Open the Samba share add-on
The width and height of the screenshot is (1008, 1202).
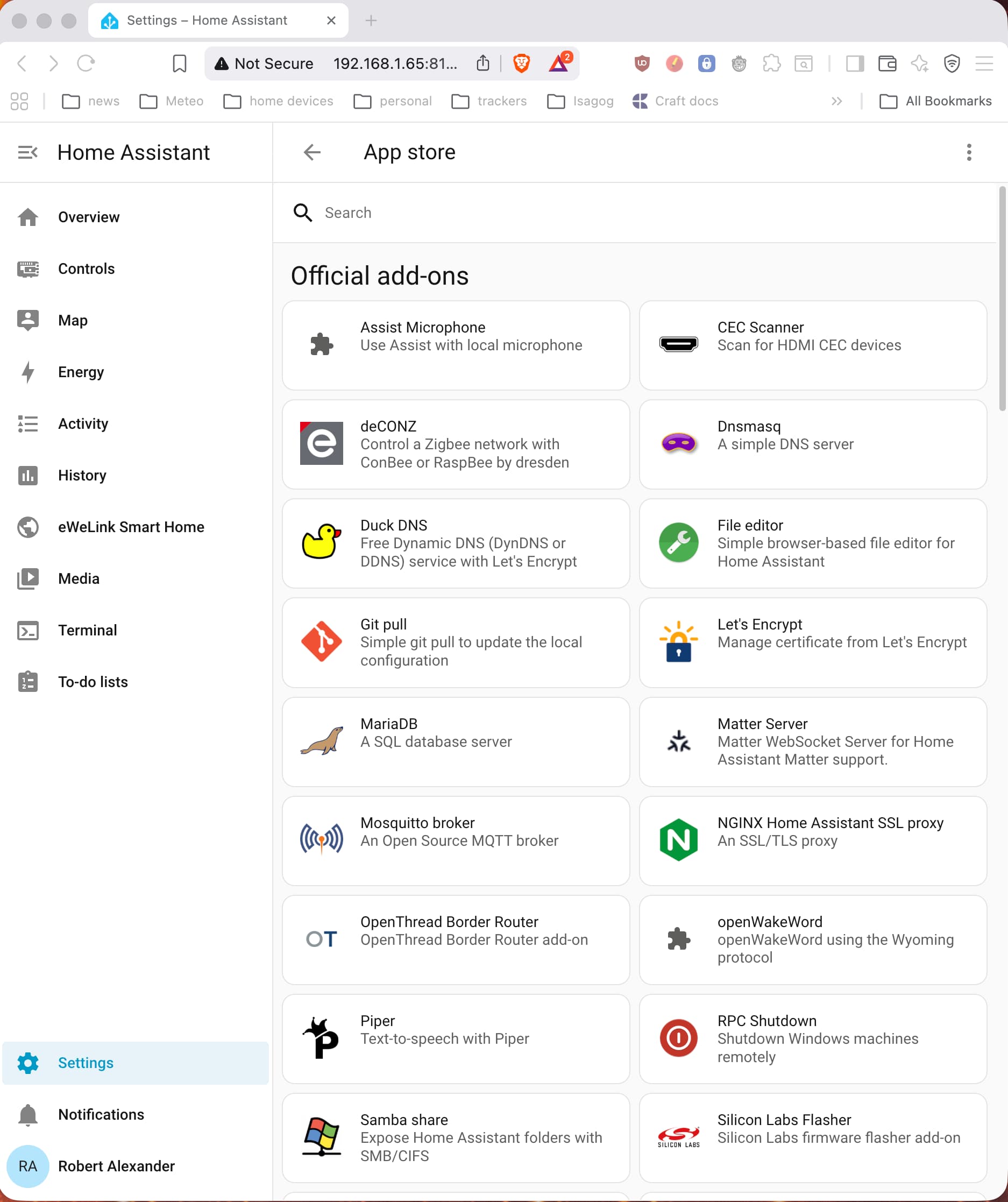(x=456, y=1137)
